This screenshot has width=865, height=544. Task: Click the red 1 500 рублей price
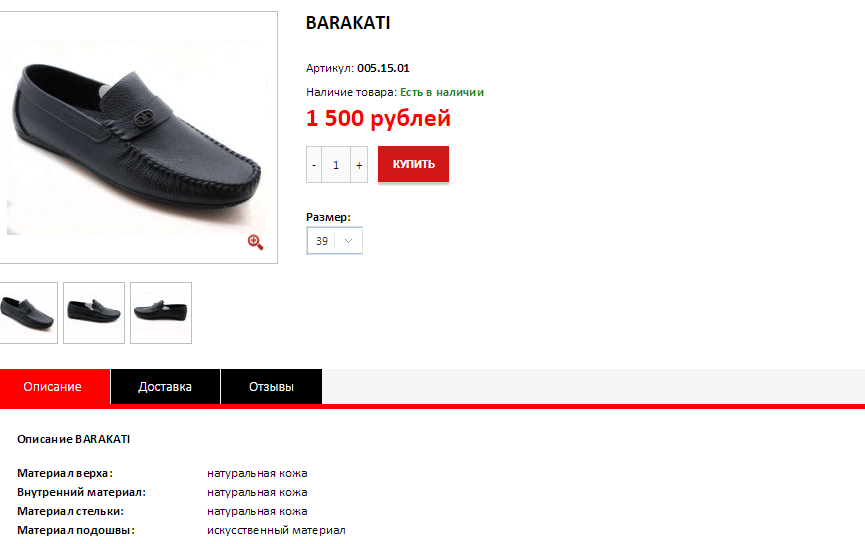[378, 118]
